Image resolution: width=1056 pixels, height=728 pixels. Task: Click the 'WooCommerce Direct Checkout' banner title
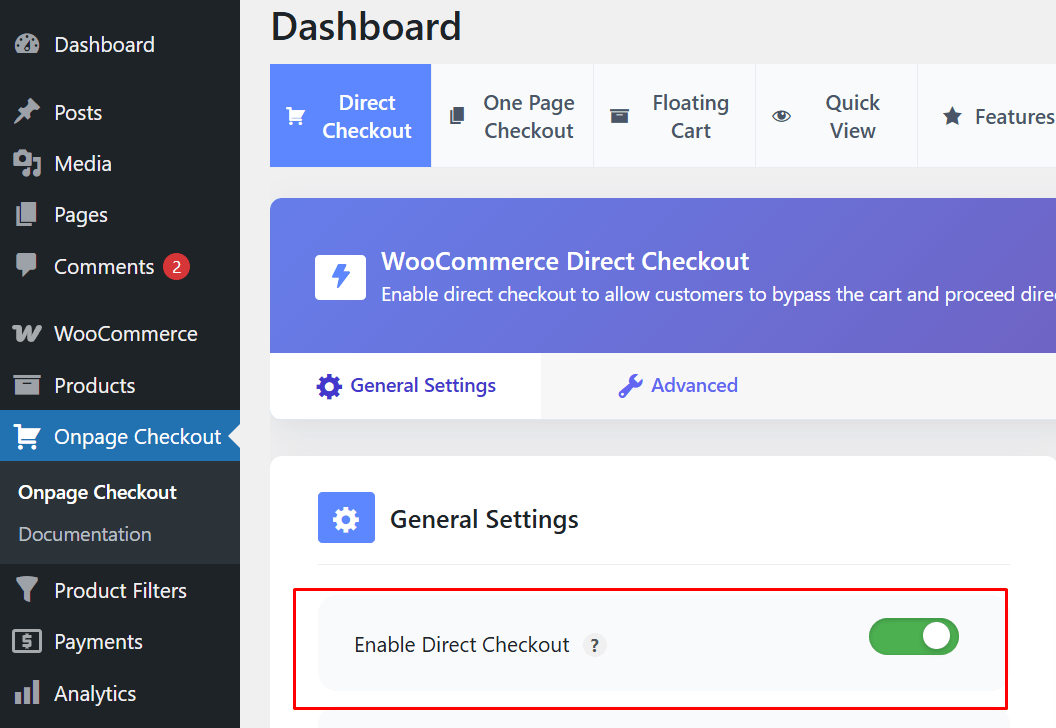point(565,261)
